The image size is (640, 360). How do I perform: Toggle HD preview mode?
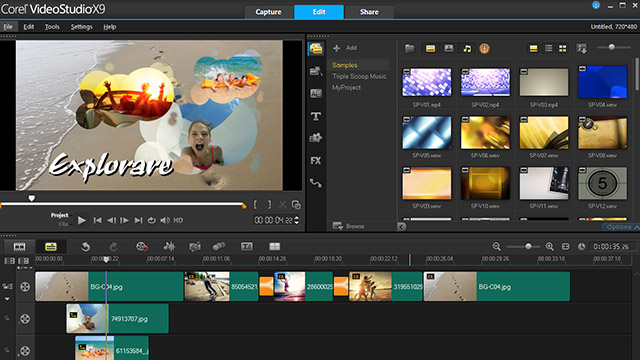[178, 220]
